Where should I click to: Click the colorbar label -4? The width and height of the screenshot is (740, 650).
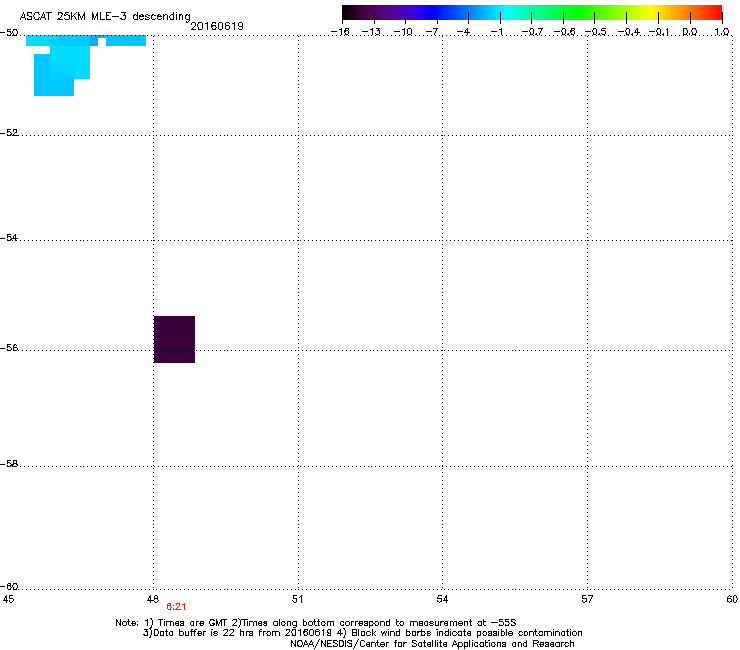tap(463, 32)
